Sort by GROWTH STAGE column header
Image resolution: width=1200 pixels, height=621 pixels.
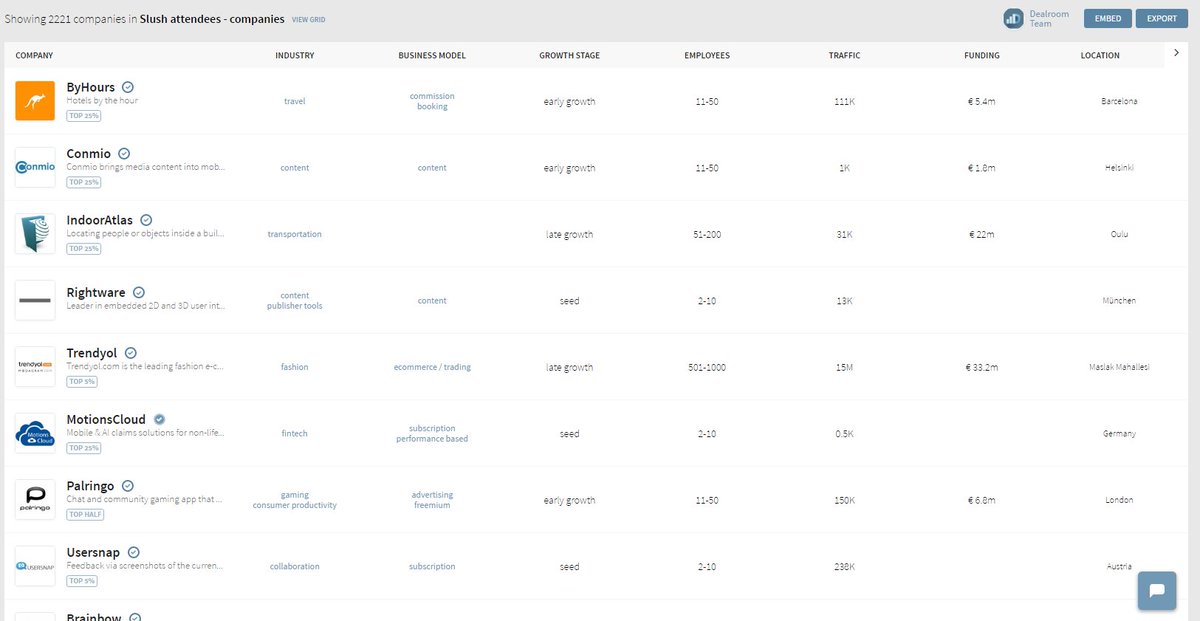click(x=569, y=55)
